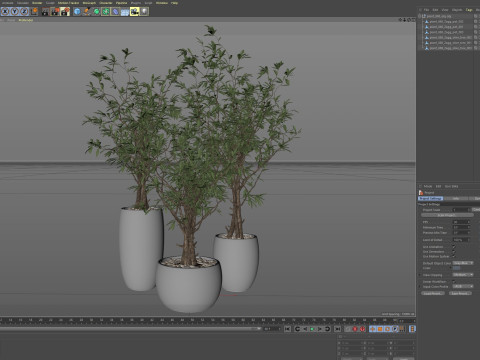The image size is (480, 360).
Task: Go to start of timeline
Action: 287,329
